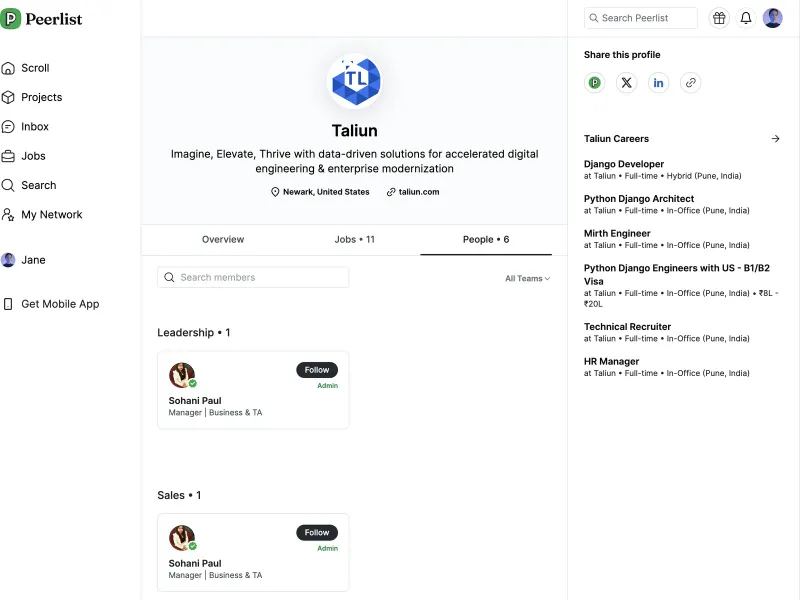Image resolution: width=800 pixels, height=600 pixels.
Task: Click the Scroll sidebar label
Action: click(35, 68)
